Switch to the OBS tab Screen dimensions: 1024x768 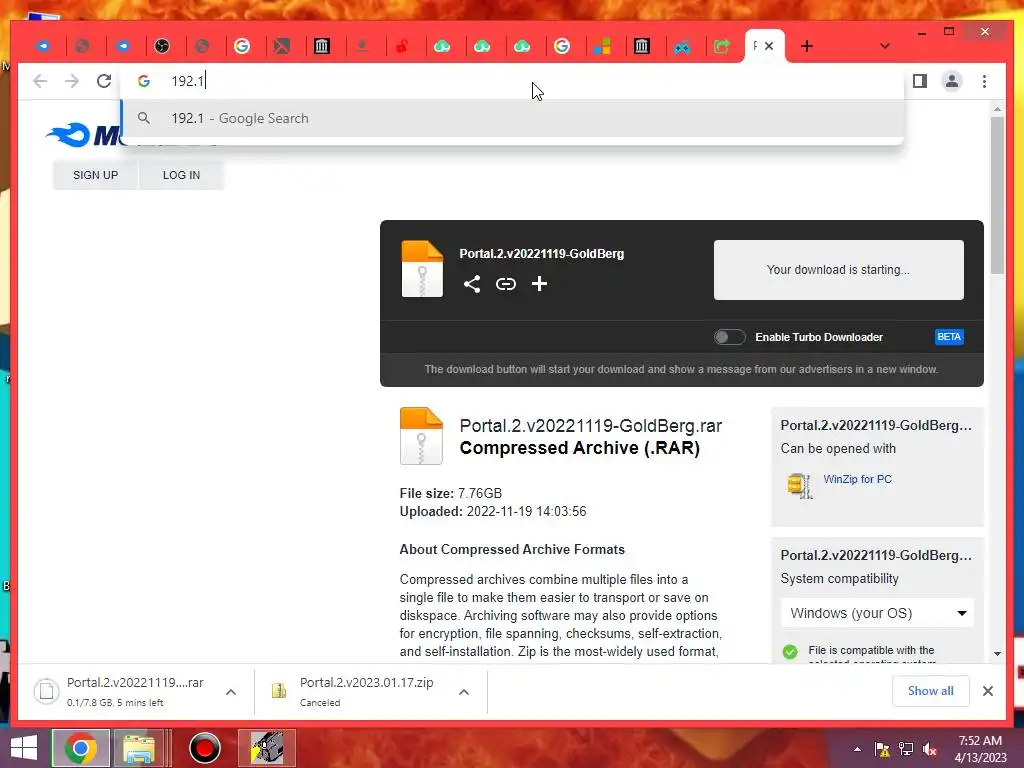pyautogui.click(x=162, y=46)
